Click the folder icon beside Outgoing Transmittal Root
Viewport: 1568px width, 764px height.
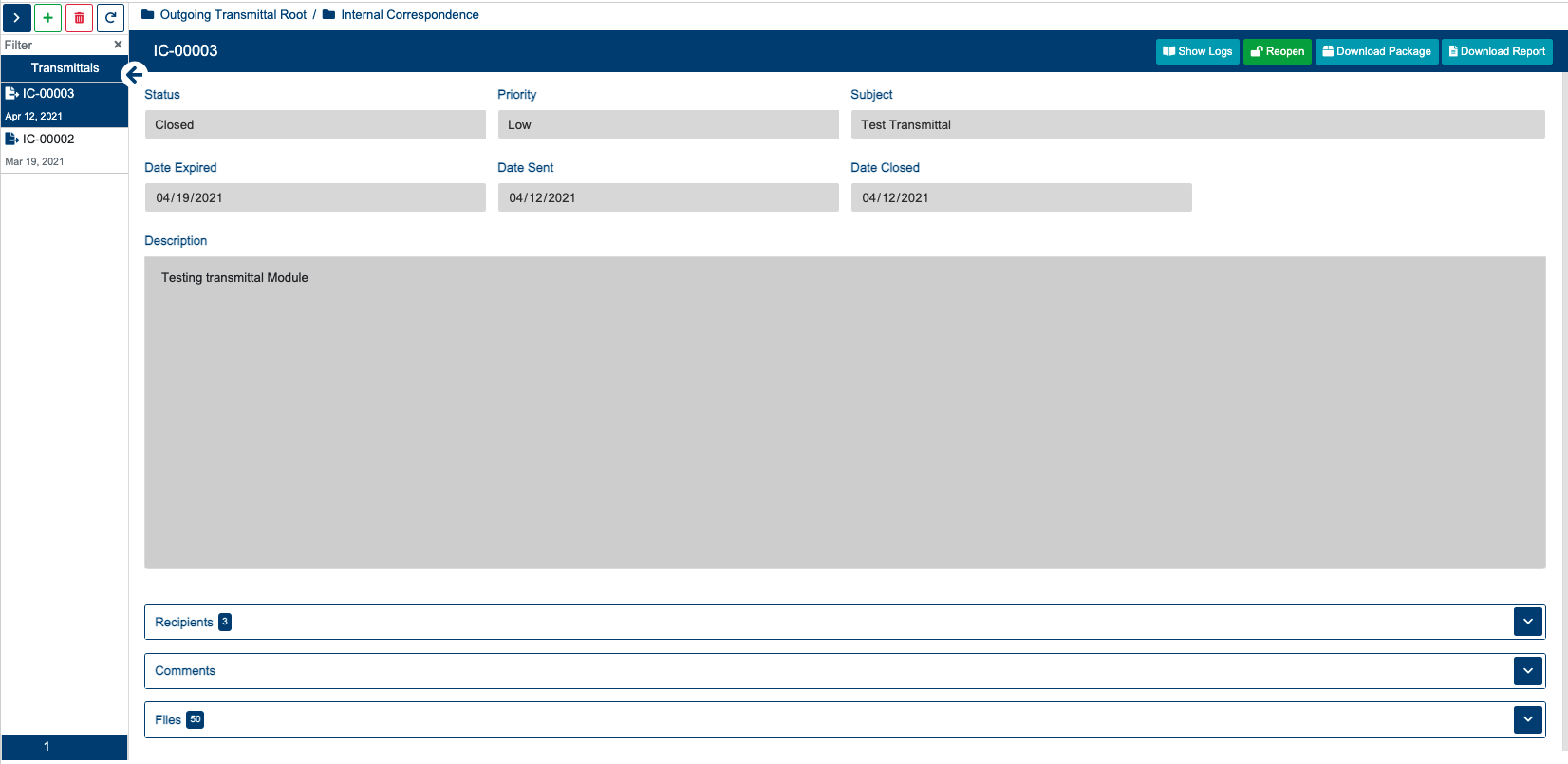147,15
